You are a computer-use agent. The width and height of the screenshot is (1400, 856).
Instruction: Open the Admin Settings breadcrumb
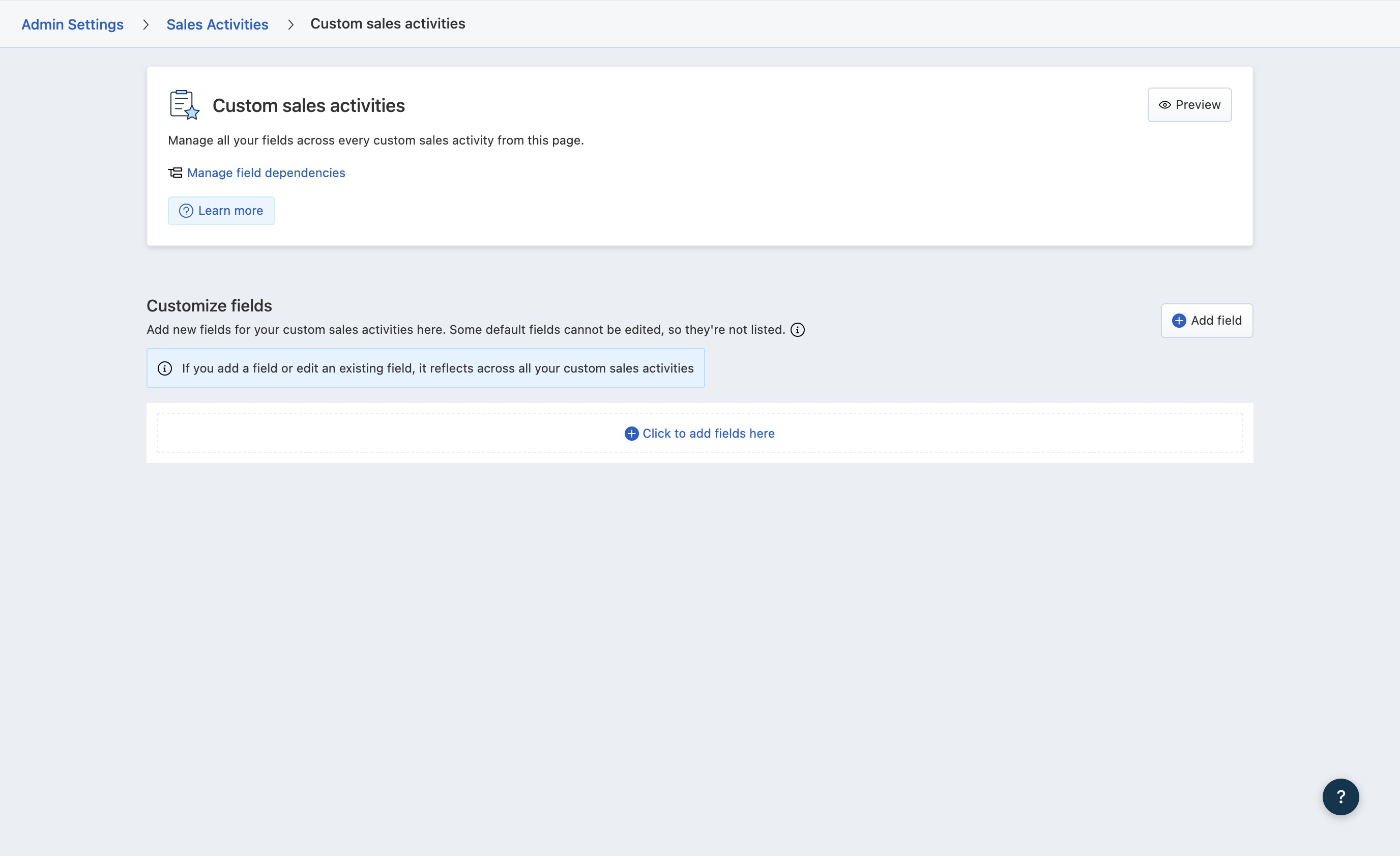pyautogui.click(x=72, y=24)
